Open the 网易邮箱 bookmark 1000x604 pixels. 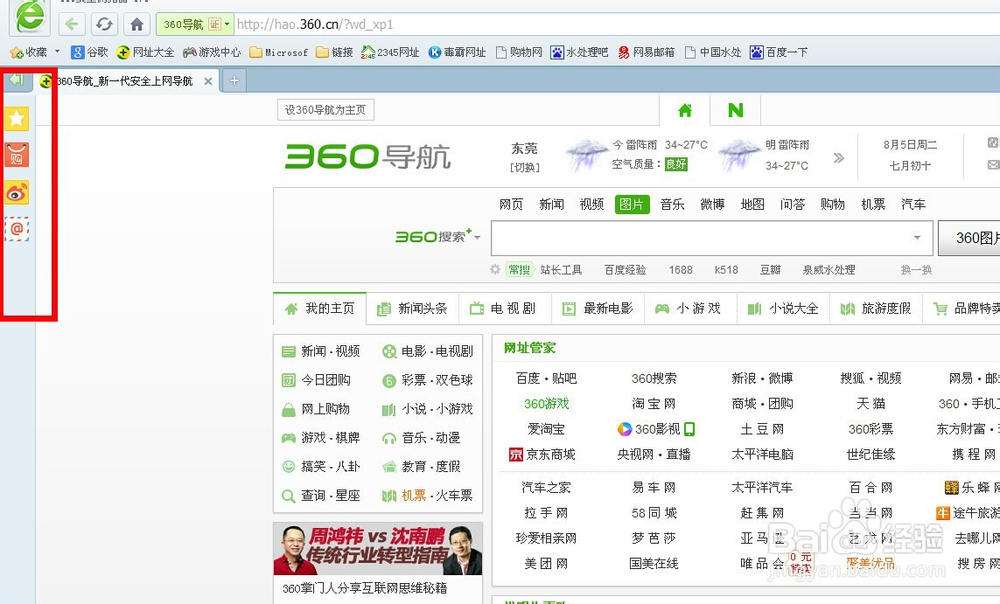tap(646, 52)
